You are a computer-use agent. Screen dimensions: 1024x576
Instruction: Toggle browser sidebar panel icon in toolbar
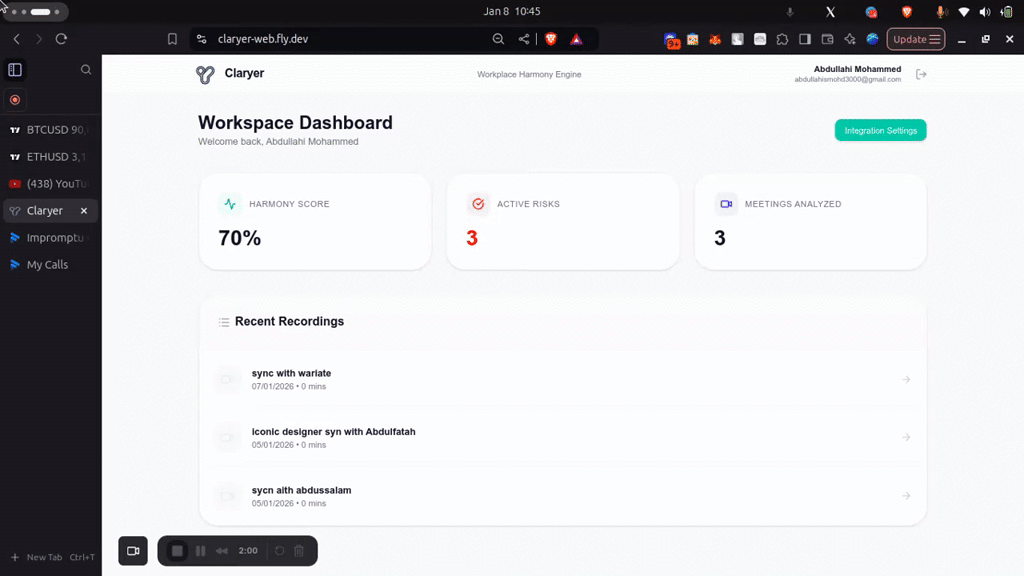tap(805, 39)
